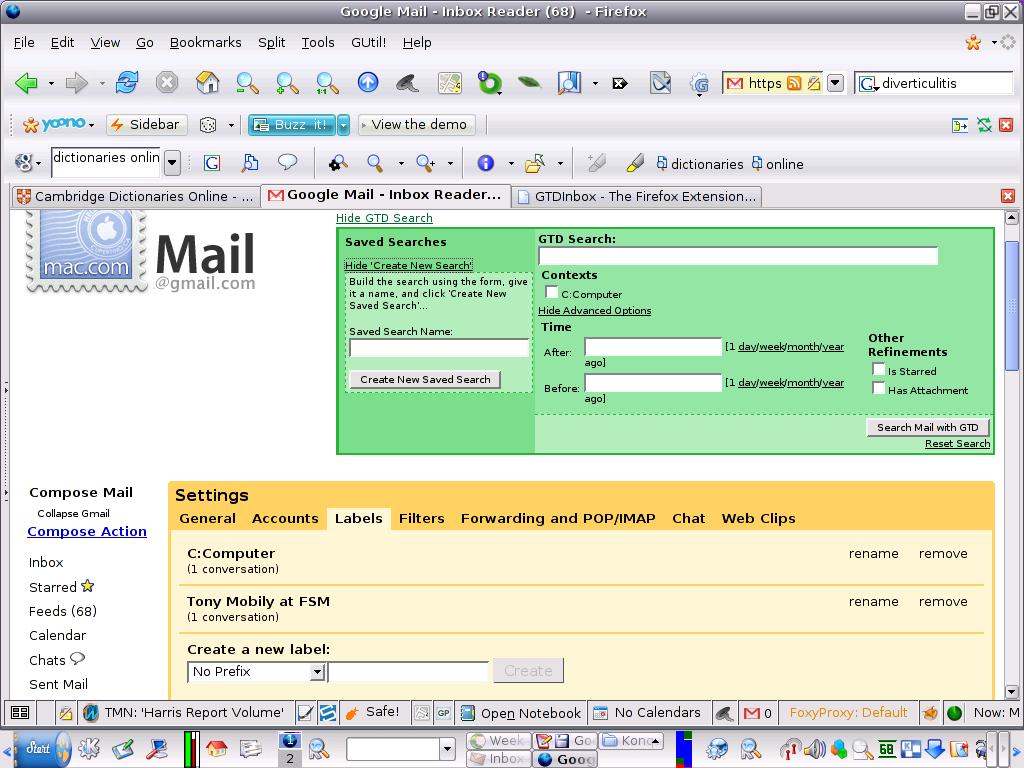Click the red close-toolbar X on the Yoono bar
The image size is (1024, 768).
1006,125
